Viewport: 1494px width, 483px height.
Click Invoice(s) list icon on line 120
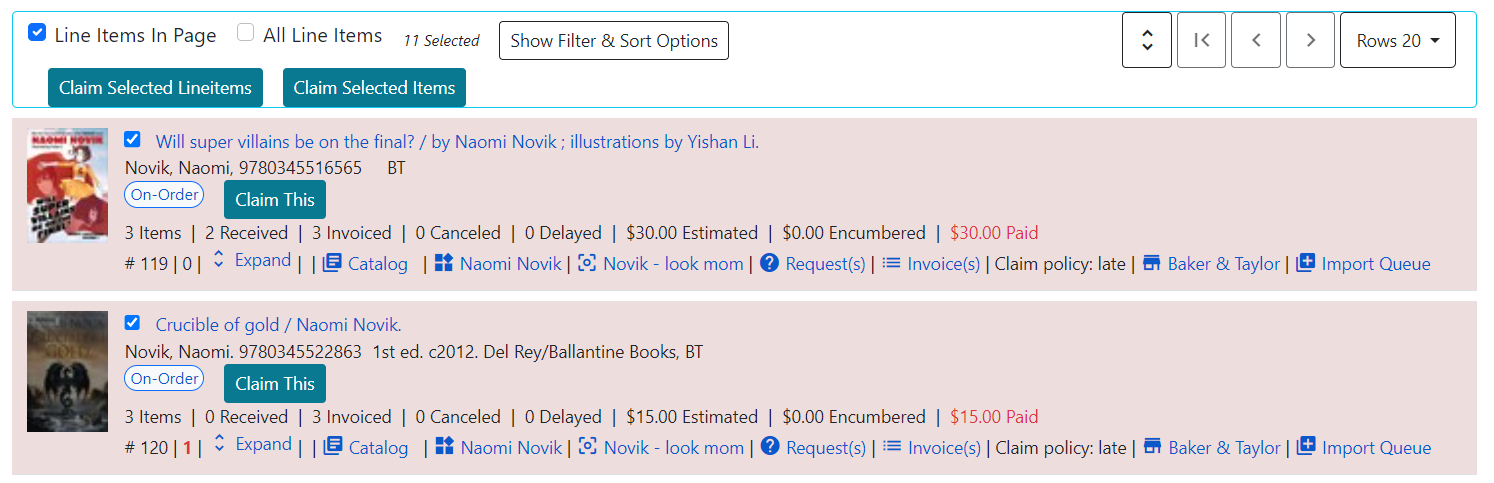tap(892, 447)
